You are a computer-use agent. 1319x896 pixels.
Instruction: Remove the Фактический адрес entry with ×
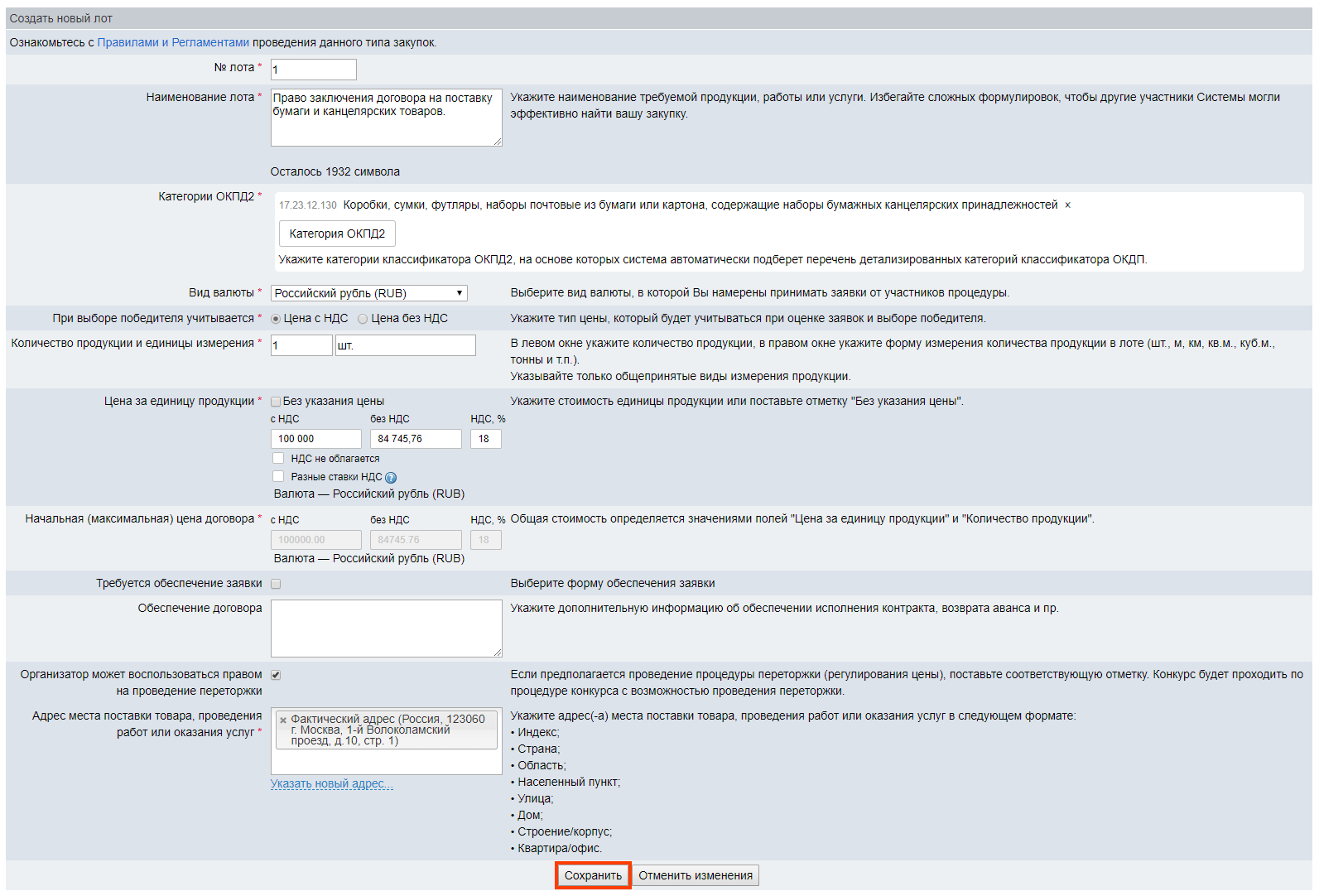point(283,720)
